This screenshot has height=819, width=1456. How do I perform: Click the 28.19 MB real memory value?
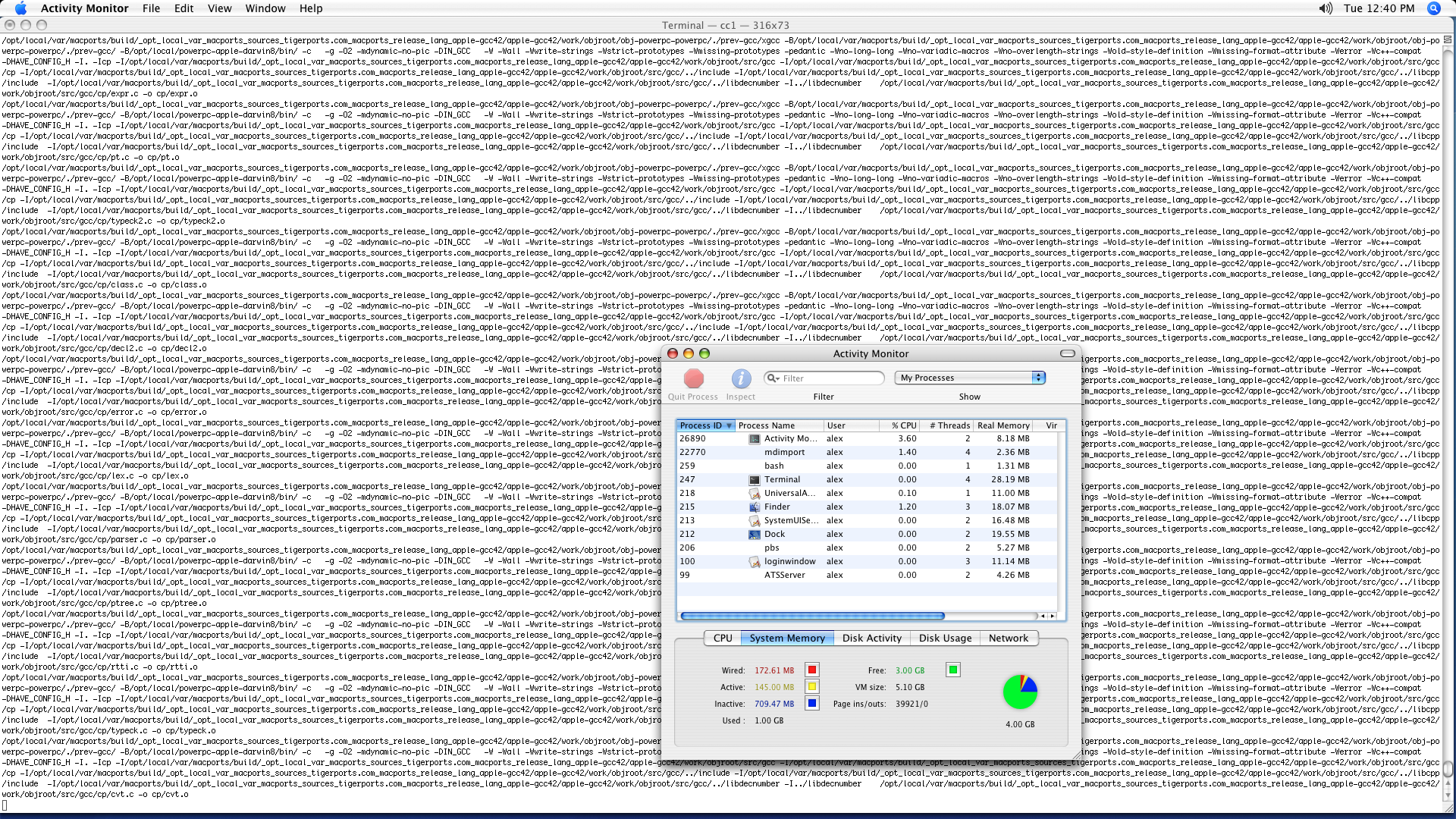tap(1010, 480)
